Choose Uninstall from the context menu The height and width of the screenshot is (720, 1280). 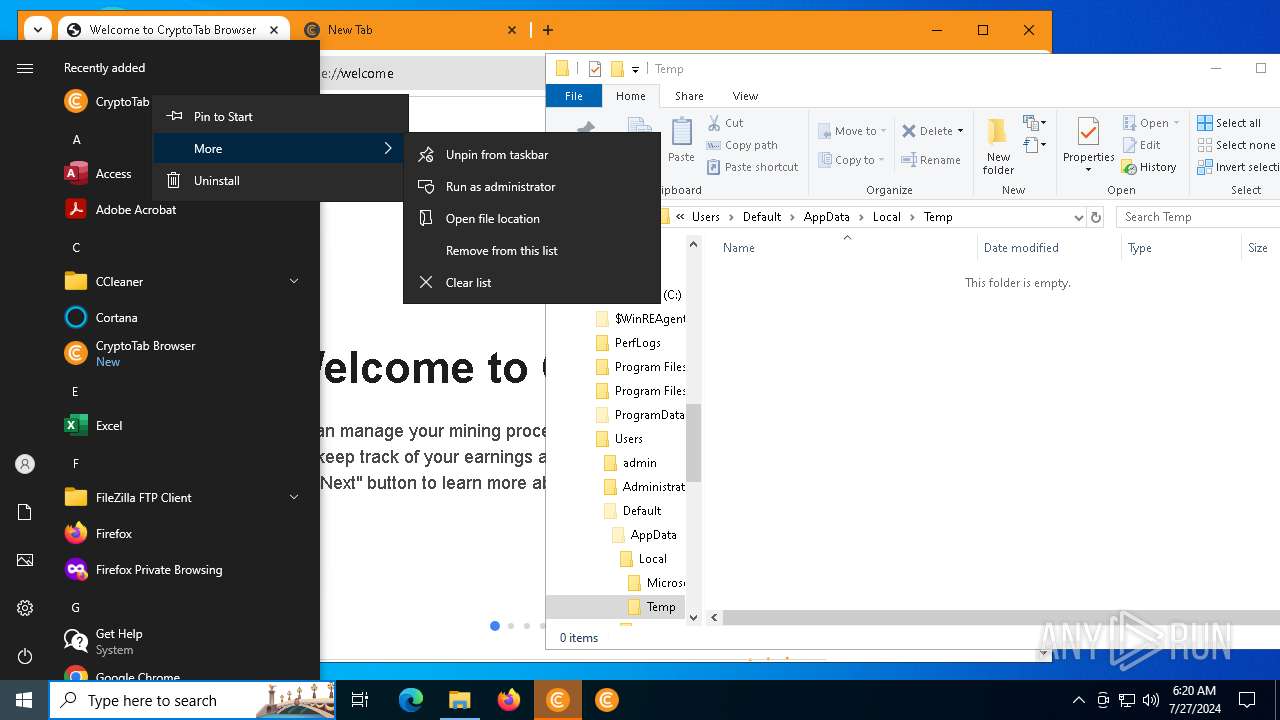point(280,180)
